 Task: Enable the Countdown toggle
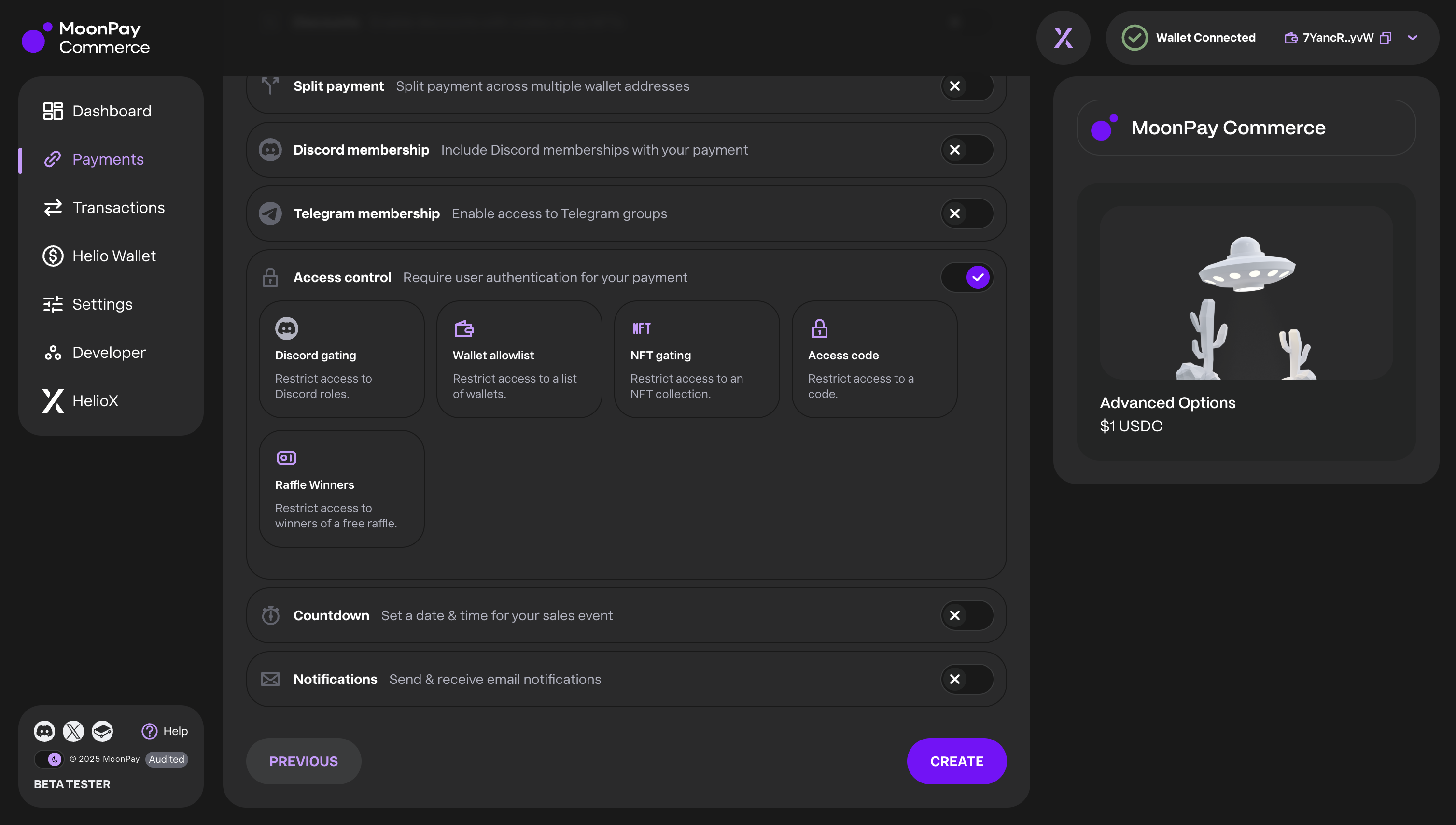point(966,615)
